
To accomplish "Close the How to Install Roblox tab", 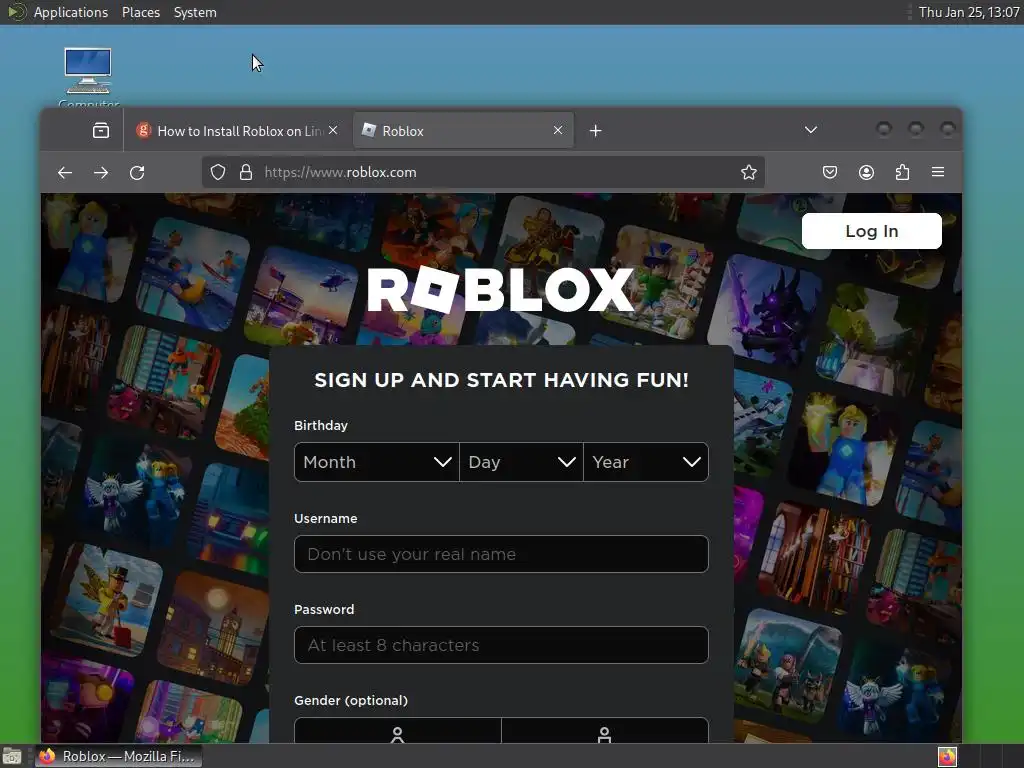I will coord(333,131).
